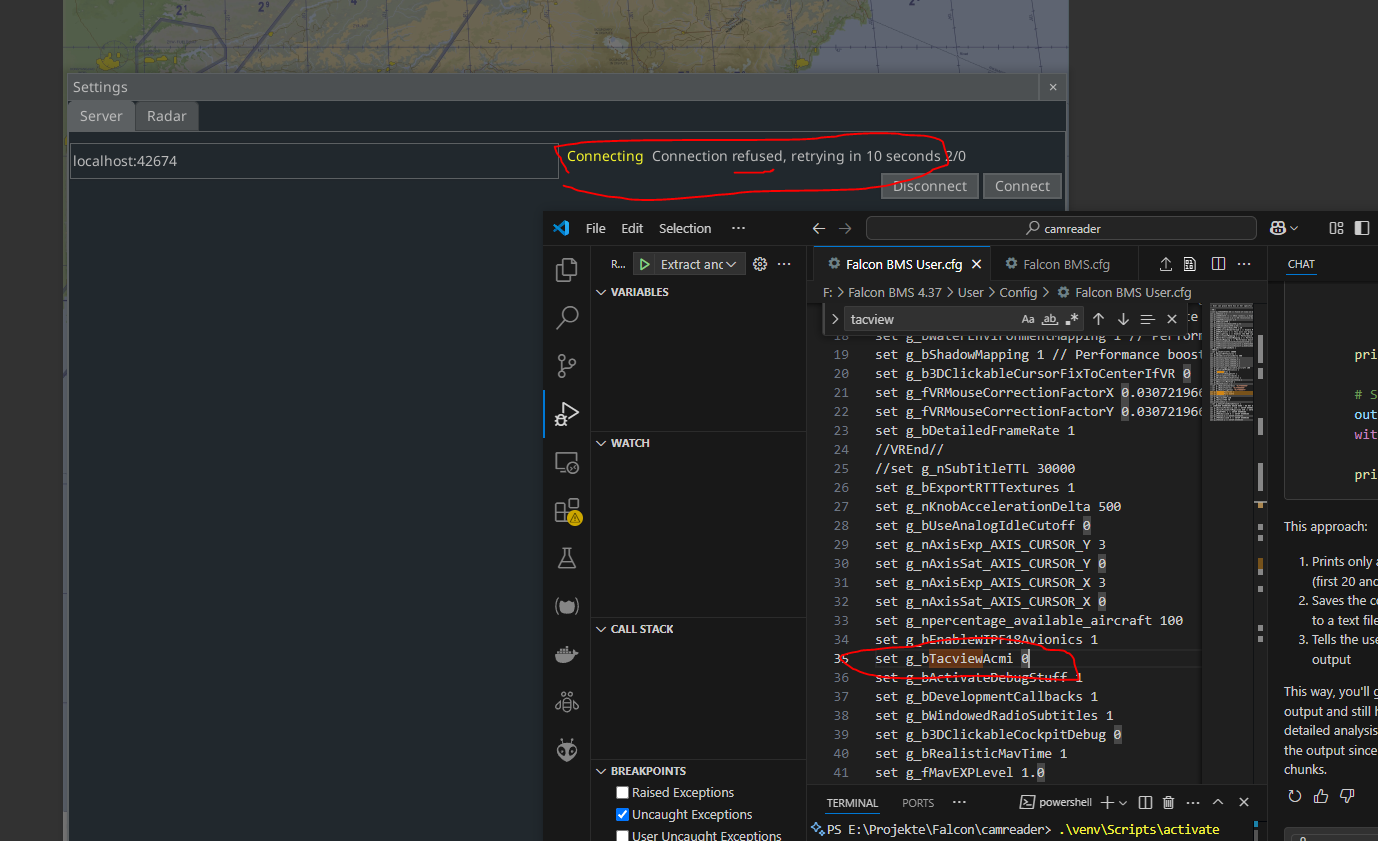
Task: Open the terminal launch profile dropdown
Action: tap(1124, 802)
